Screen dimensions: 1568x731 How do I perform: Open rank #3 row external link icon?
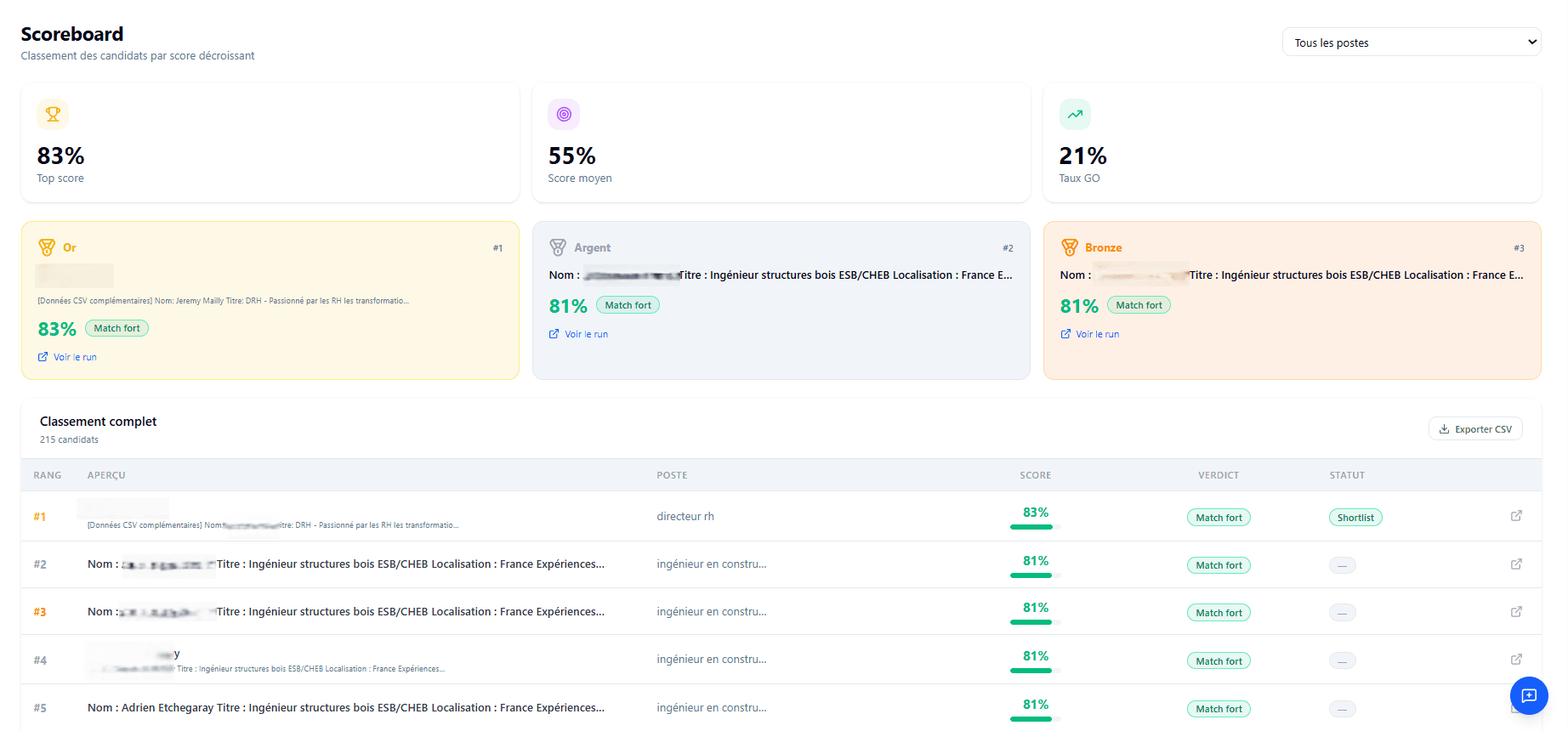point(1515,612)
